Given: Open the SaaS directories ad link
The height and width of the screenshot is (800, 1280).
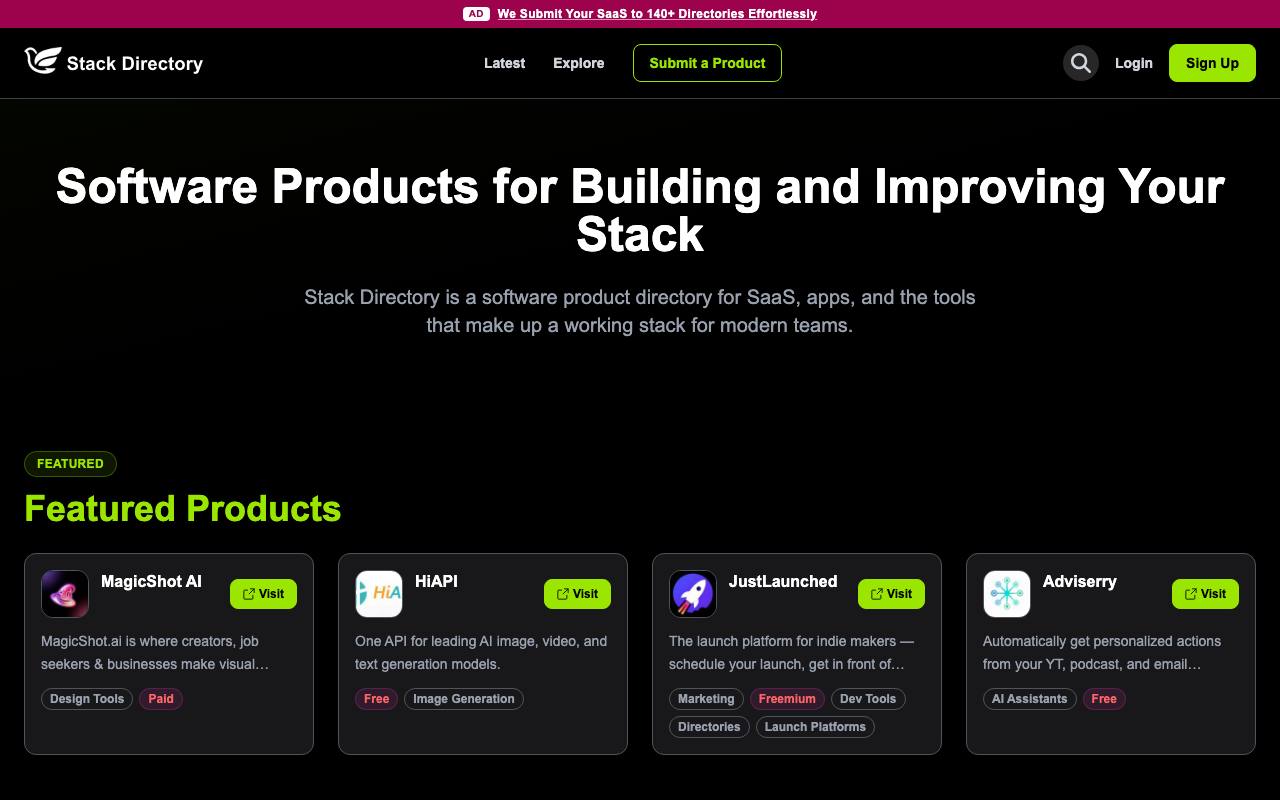Looking at the screenshot, I should coord(657,14).
